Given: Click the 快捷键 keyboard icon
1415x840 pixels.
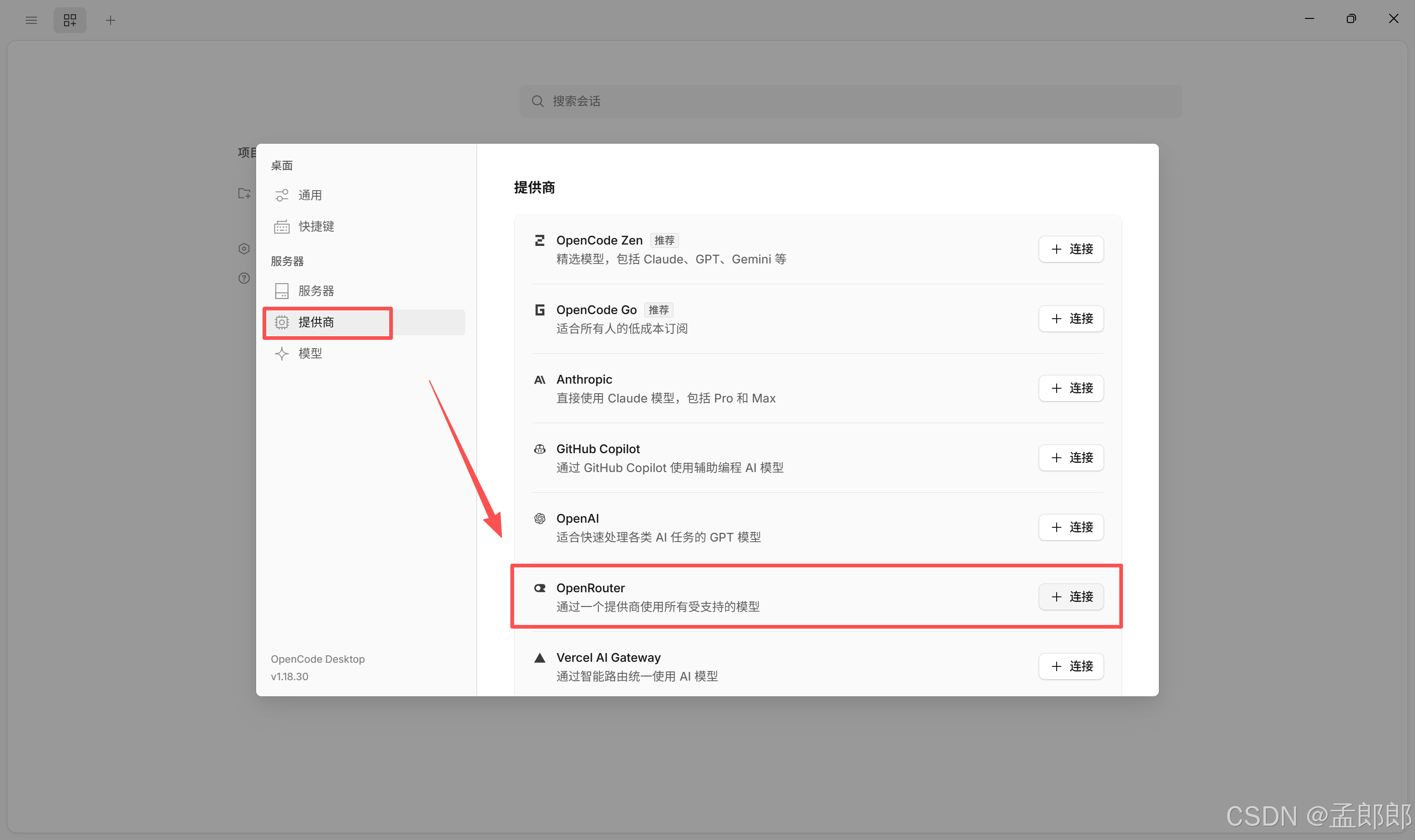Looking at the screenshot, I should pos(281,227).
